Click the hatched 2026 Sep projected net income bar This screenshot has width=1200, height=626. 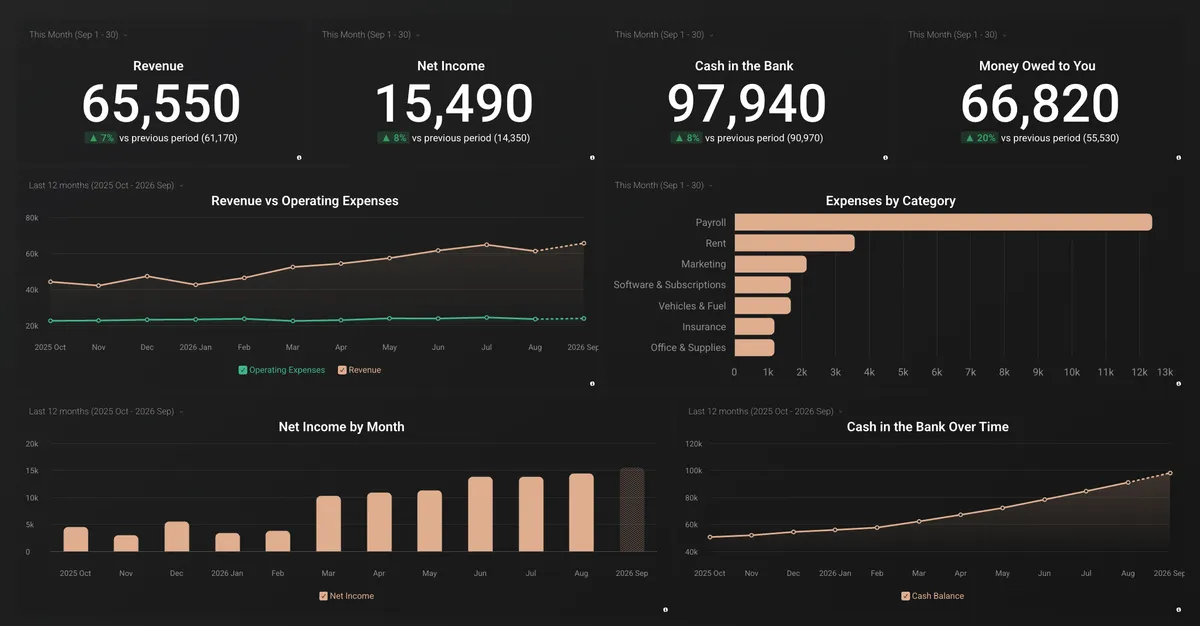(x=632, y=510)
